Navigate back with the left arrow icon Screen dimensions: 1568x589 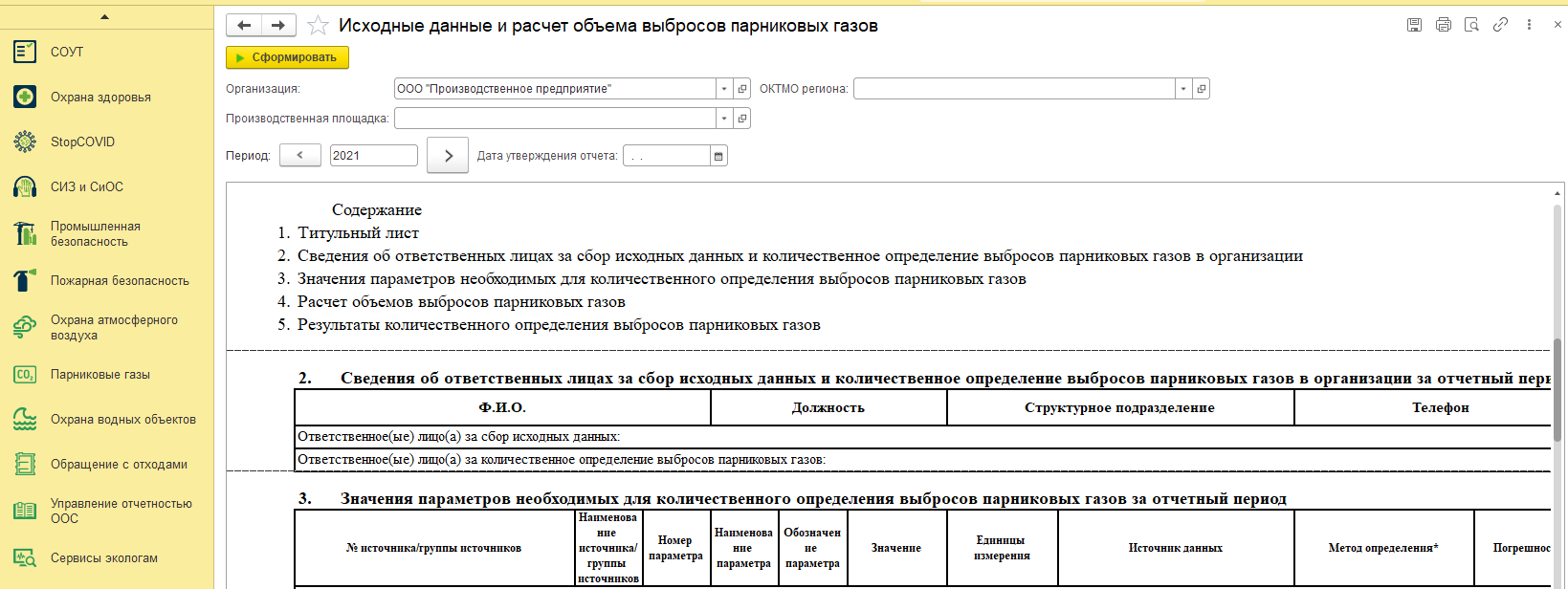(x=244, y=26)
